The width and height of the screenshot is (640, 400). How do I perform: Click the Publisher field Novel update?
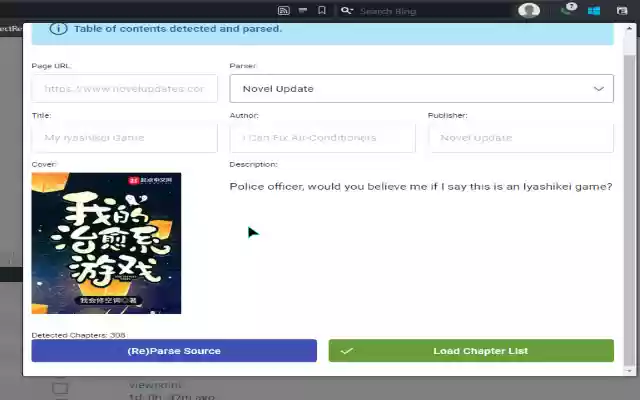(x=521, y=138)
